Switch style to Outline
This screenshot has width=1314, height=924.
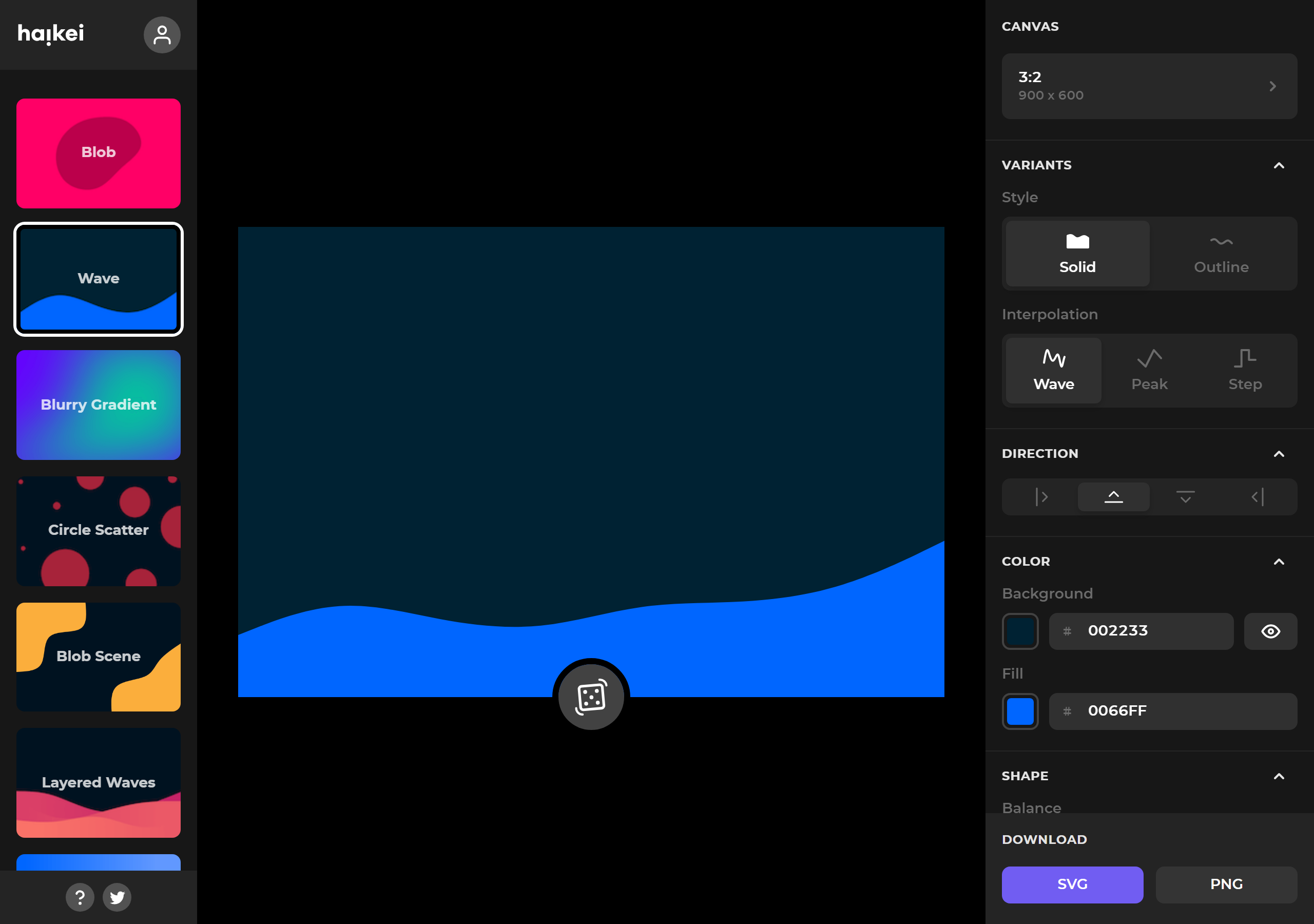tap(1221, 254)
